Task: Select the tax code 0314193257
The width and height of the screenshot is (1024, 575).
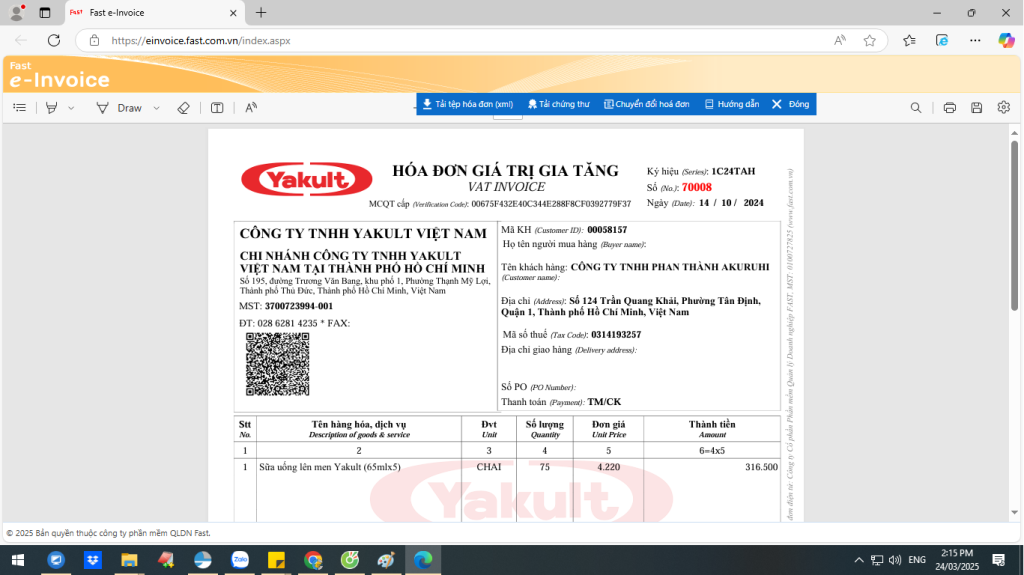Action: point(616,335)
